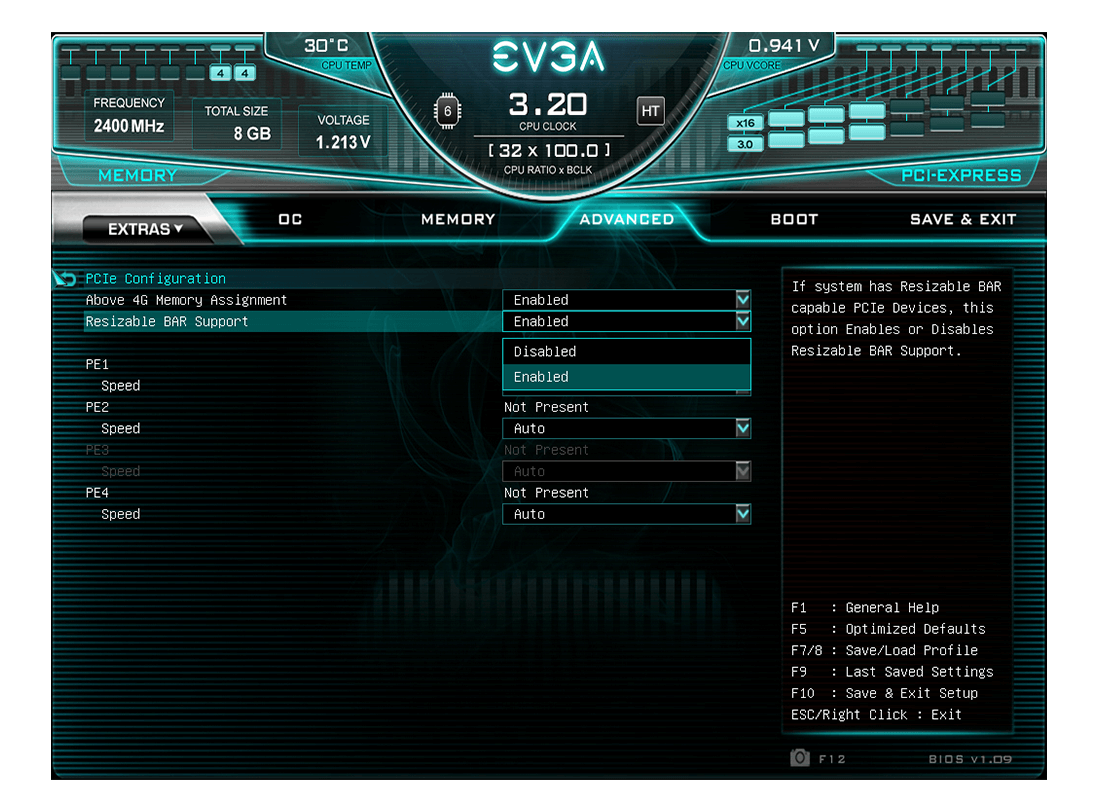Open the PE3 Speed Auto dropdown
The width and height of the screenshot is (1099, 811).
627,471
